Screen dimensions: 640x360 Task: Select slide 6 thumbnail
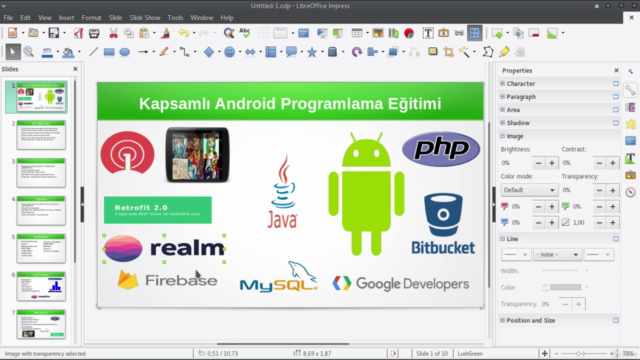click(41, 287)
